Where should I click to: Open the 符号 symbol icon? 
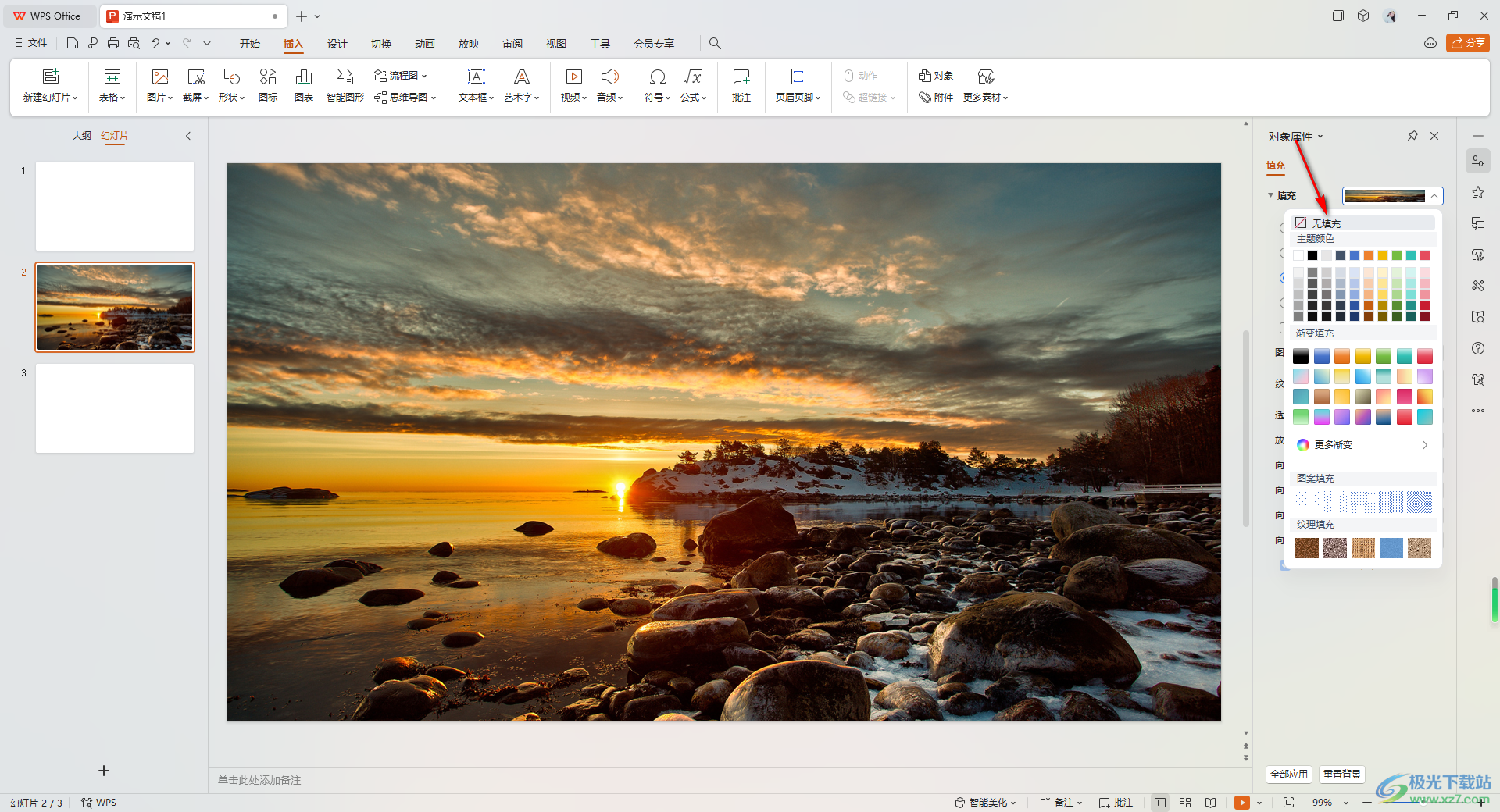tap(658, 77)
